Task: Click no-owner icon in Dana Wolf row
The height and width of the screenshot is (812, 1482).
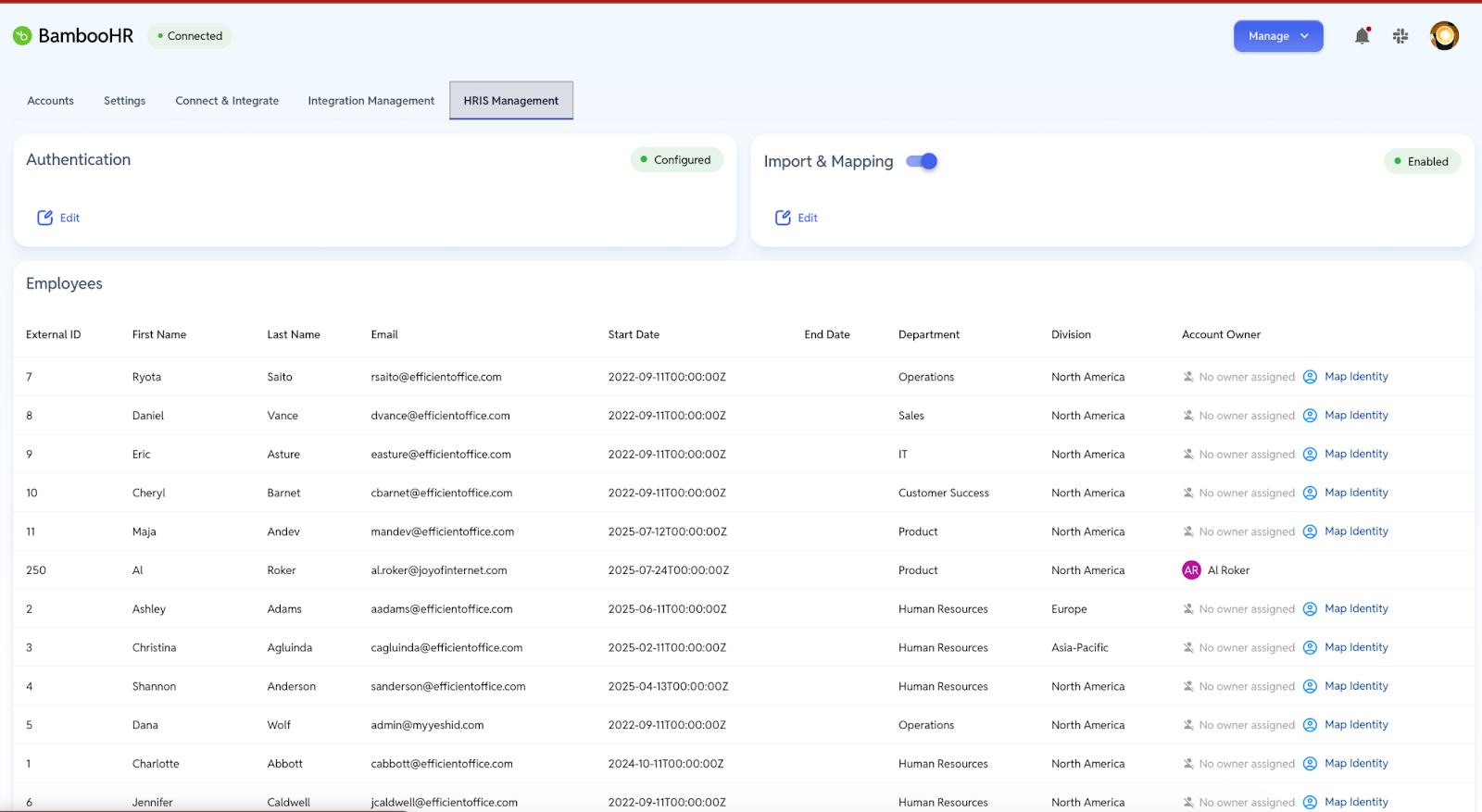Action: (1188, 725)
